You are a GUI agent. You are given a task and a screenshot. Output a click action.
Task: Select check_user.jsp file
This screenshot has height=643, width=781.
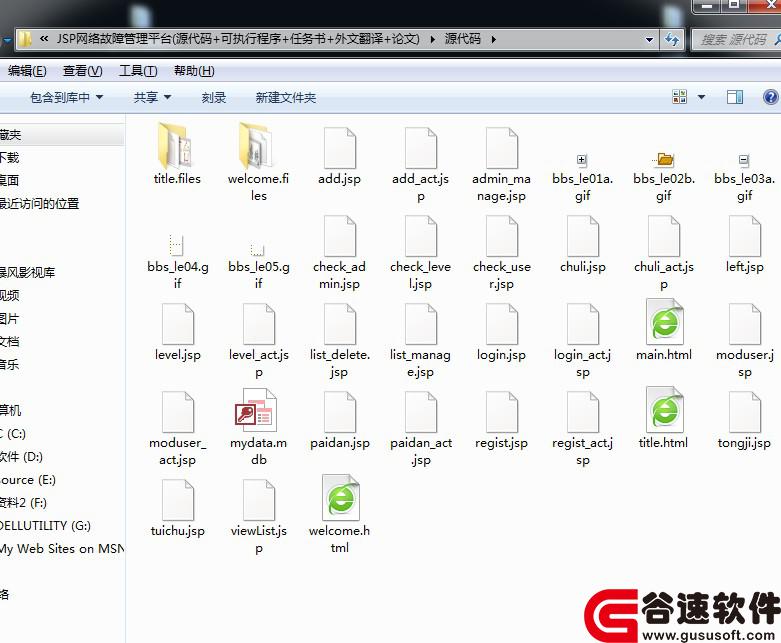[502, 253]
